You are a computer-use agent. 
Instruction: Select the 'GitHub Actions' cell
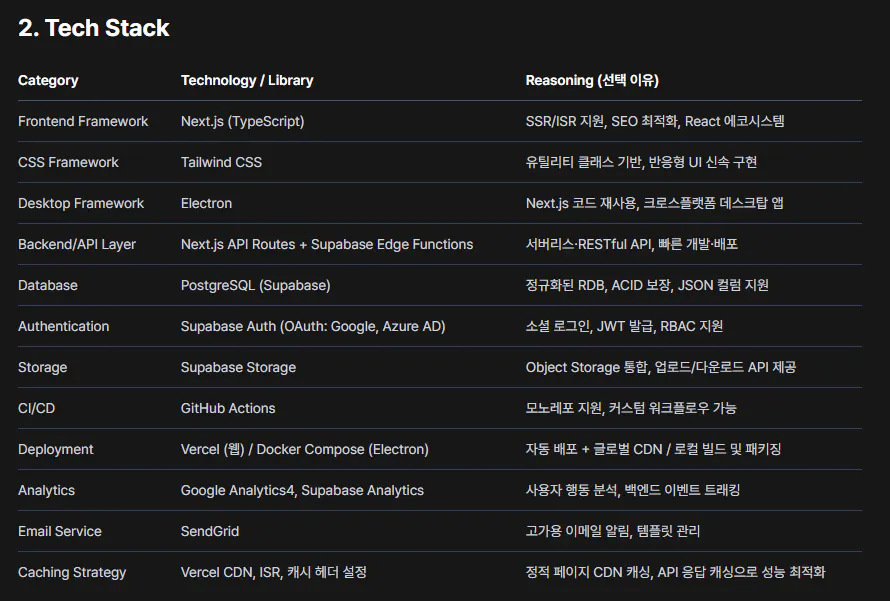(228, 409)
